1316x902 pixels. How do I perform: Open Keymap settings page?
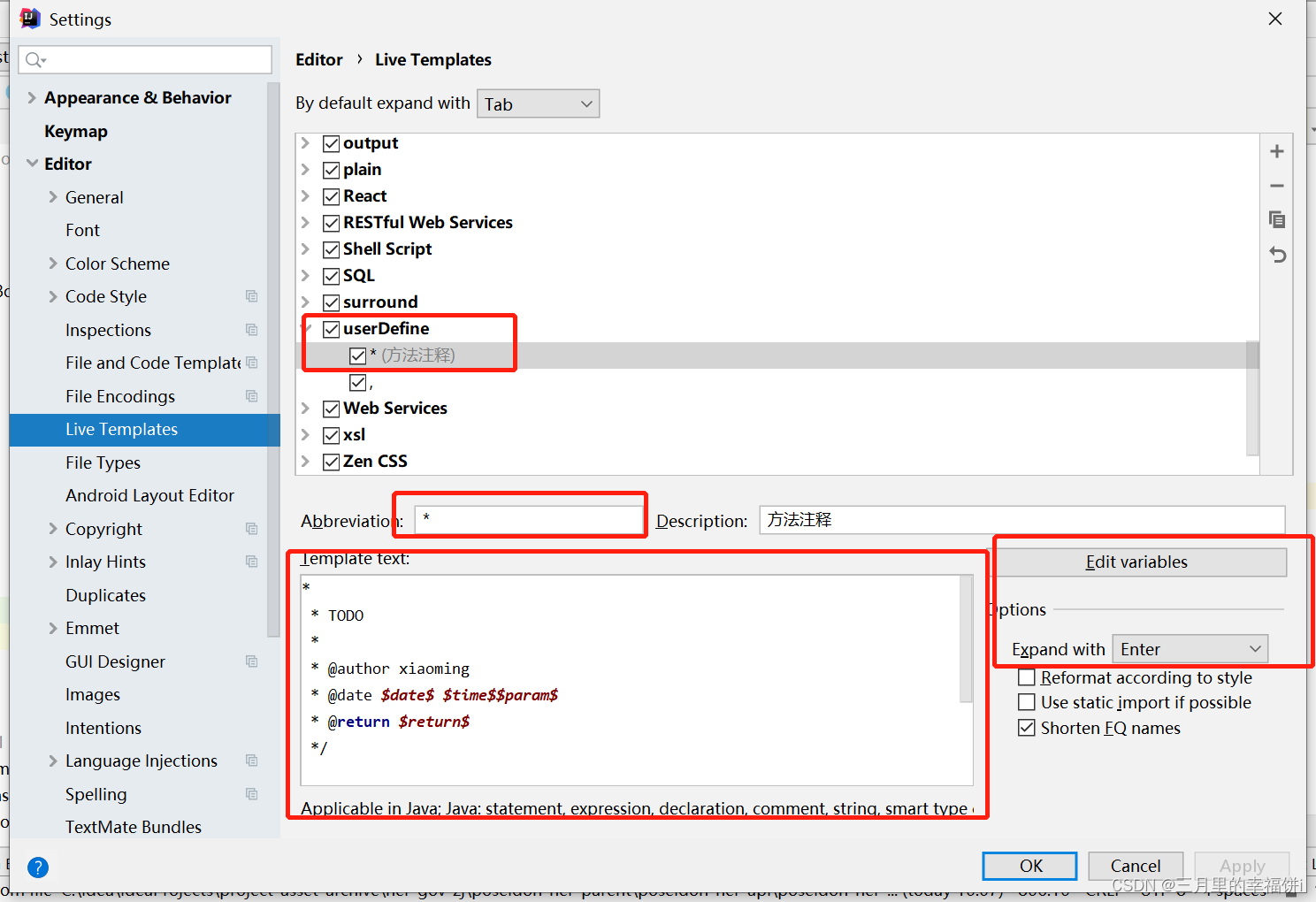tap(76, 131)
